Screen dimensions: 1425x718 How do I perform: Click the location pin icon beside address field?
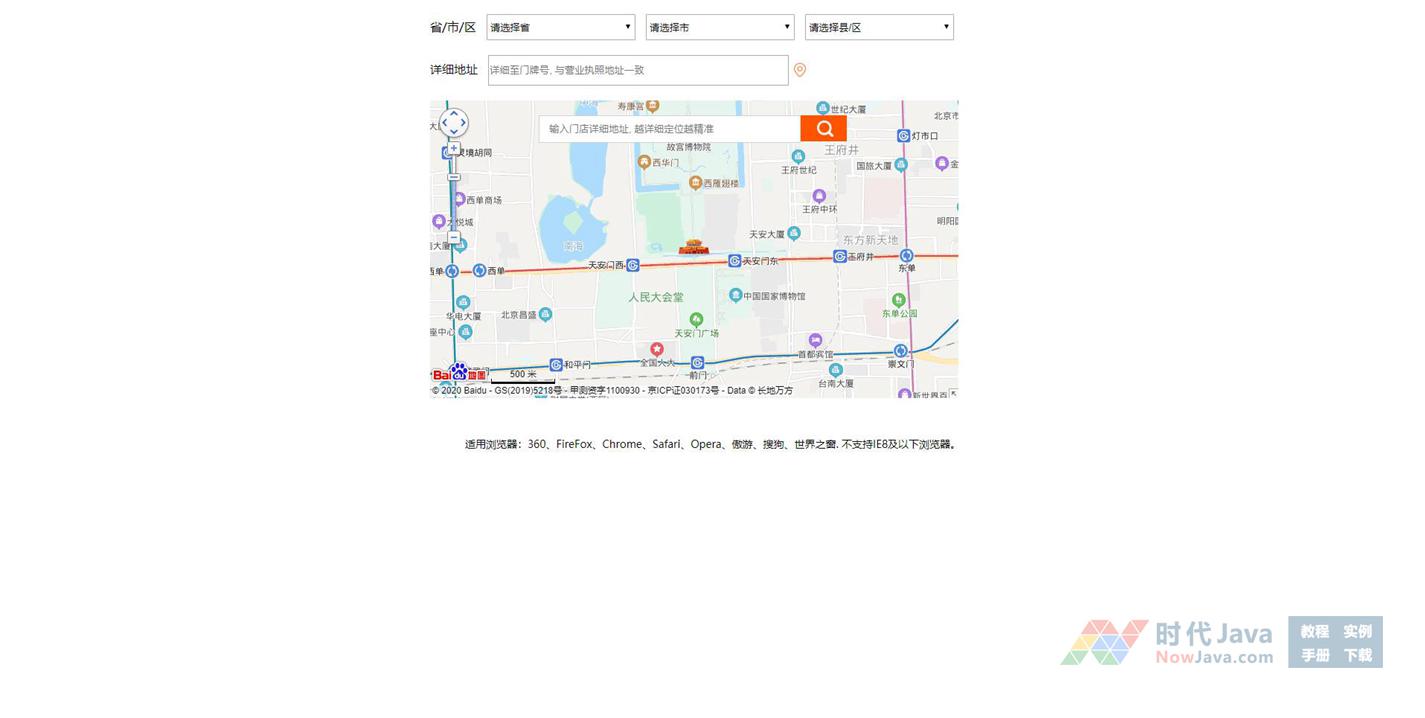(799, 70)
